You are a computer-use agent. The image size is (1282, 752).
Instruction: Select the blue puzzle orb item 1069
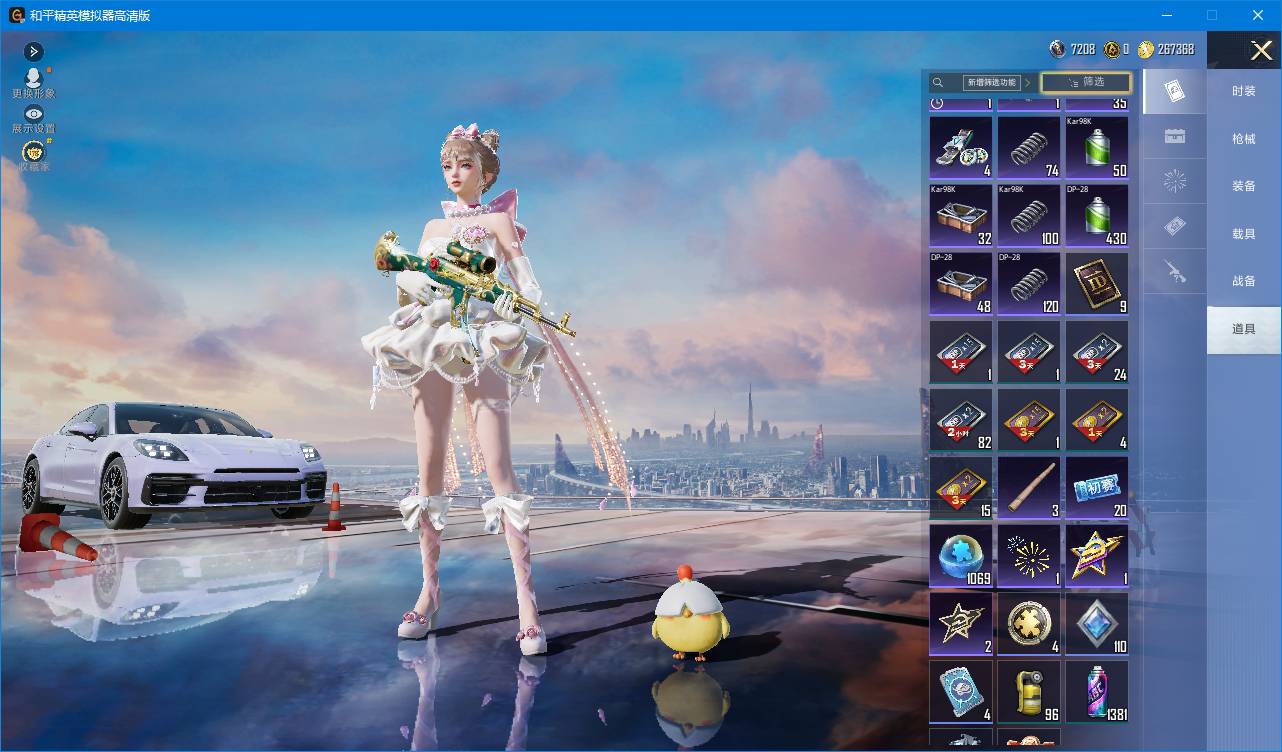click(961, 556)
